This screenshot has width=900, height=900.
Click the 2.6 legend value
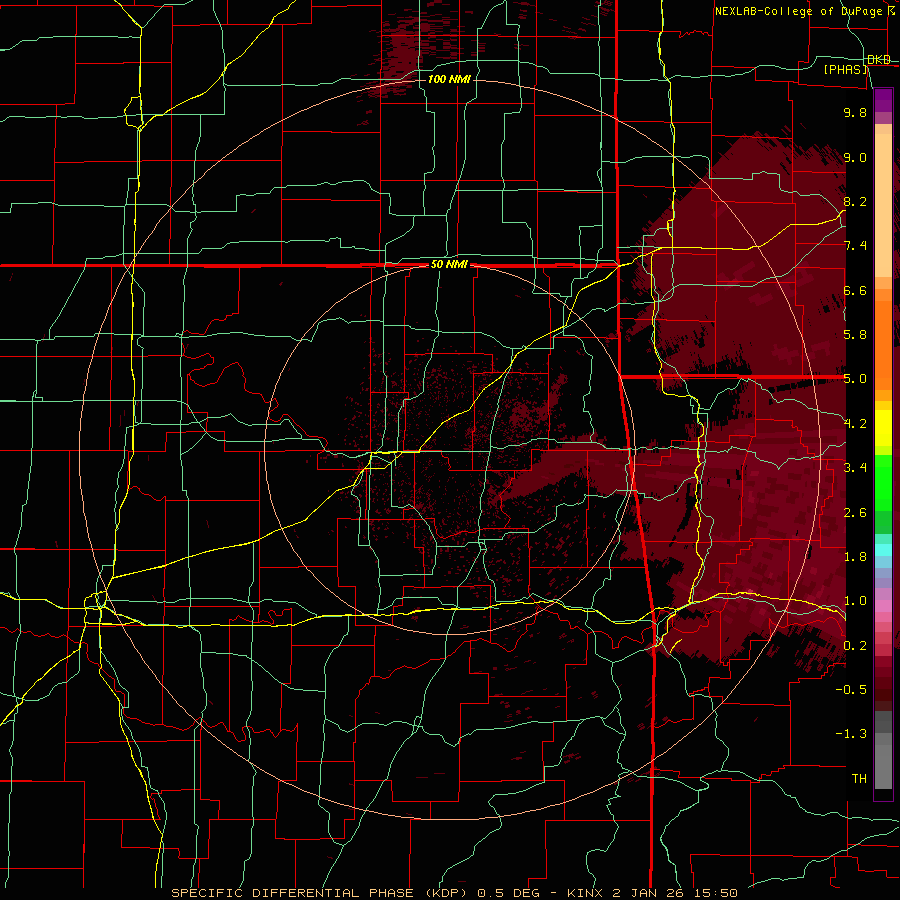tap(855, 513)
